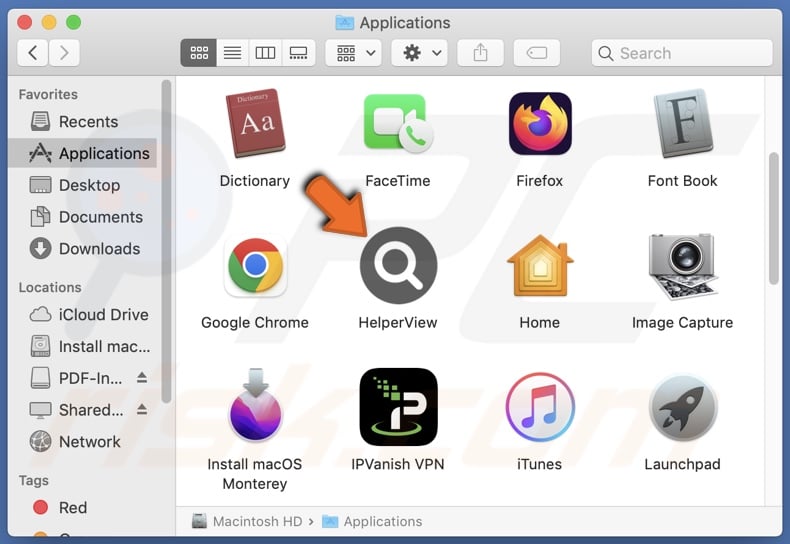
Task: Open Network in the sidebar
Action: pyautogui.click(x=83, y=442)
